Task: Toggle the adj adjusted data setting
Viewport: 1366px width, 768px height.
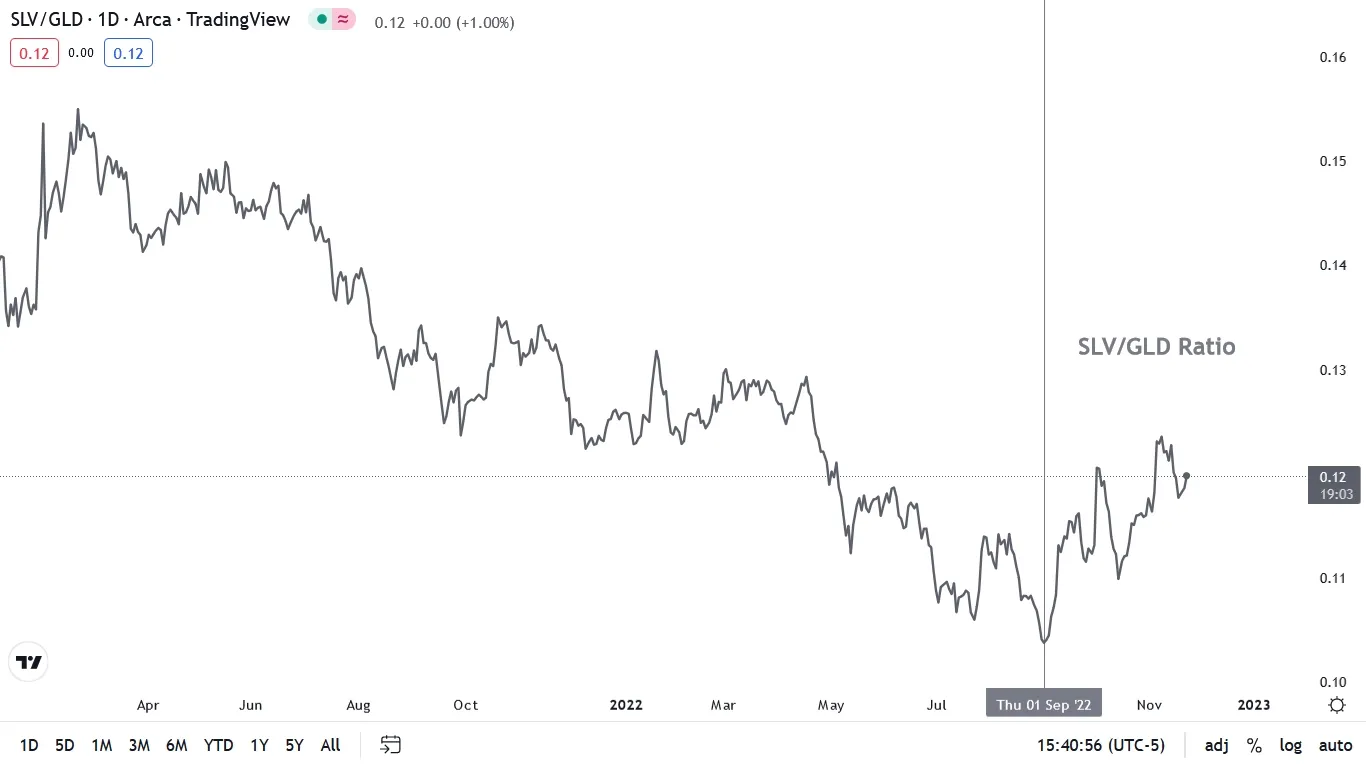Action: pos(1217,745)
